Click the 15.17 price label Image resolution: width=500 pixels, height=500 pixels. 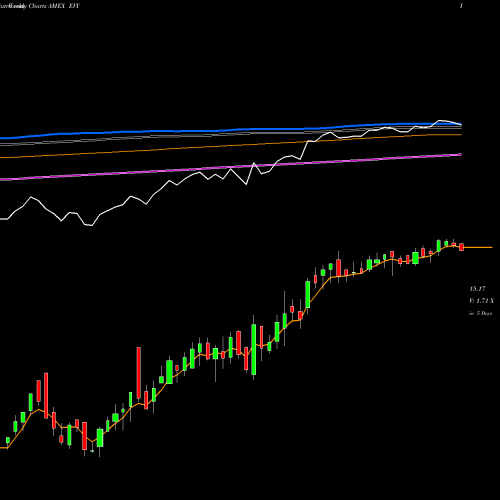coord(477,289)
